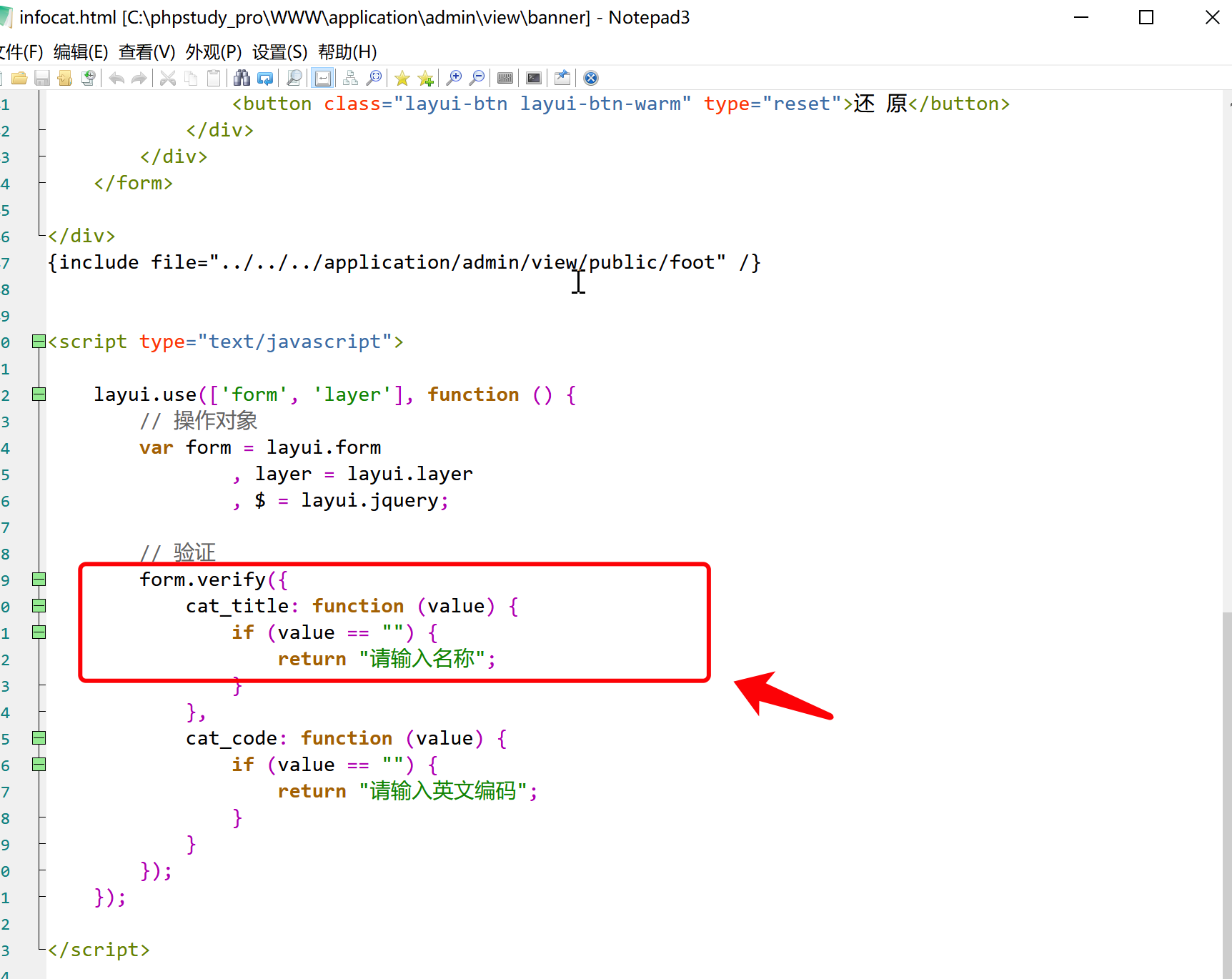Open the 编辑(E) menu
Screen dimensions: 1232x979
click(x=81, y=52)
